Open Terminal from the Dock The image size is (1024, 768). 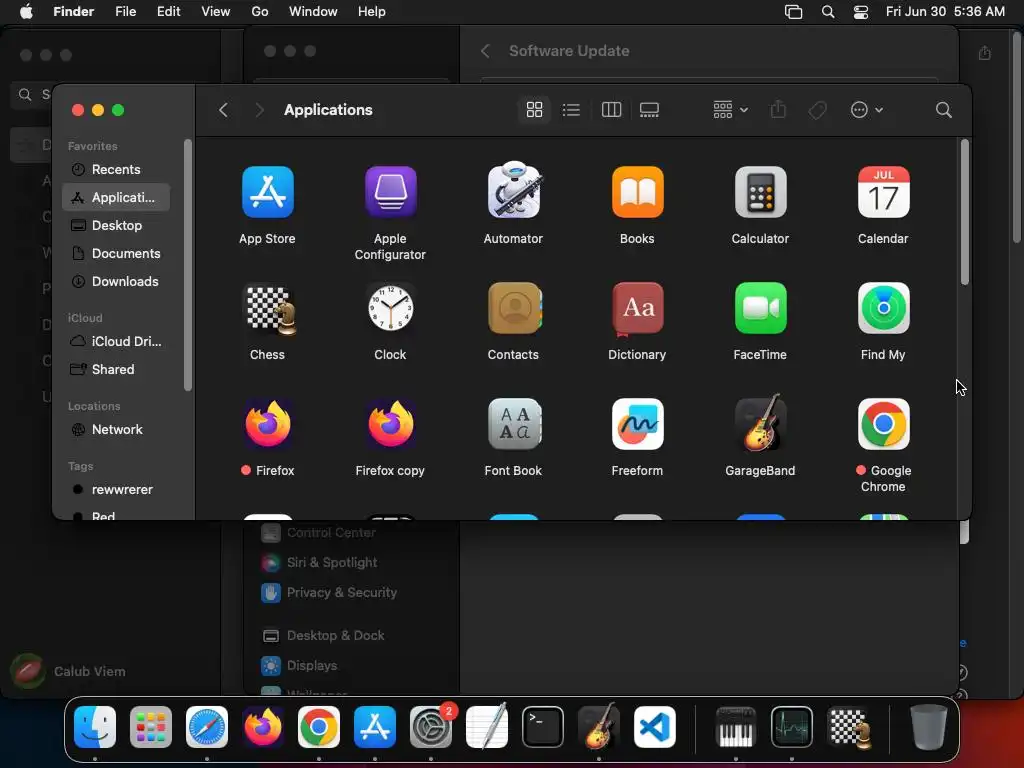click(543, 727)
